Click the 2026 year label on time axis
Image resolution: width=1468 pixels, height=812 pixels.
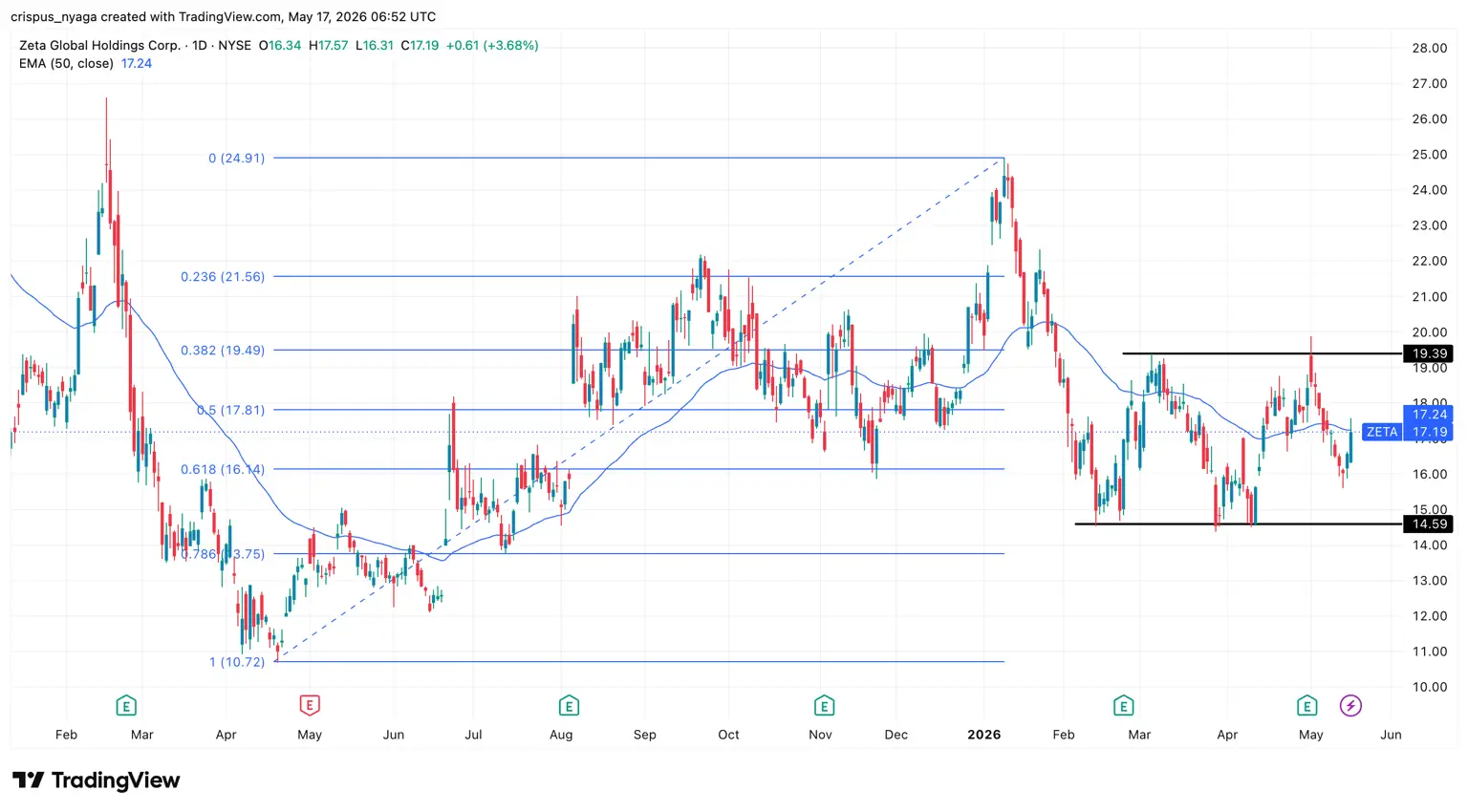coord(983,735)
